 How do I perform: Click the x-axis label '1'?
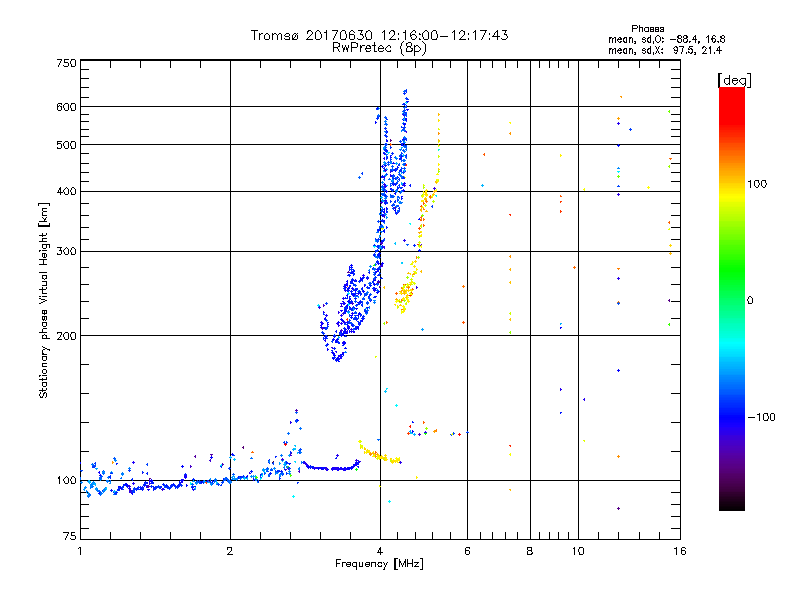tap(80, 551)
